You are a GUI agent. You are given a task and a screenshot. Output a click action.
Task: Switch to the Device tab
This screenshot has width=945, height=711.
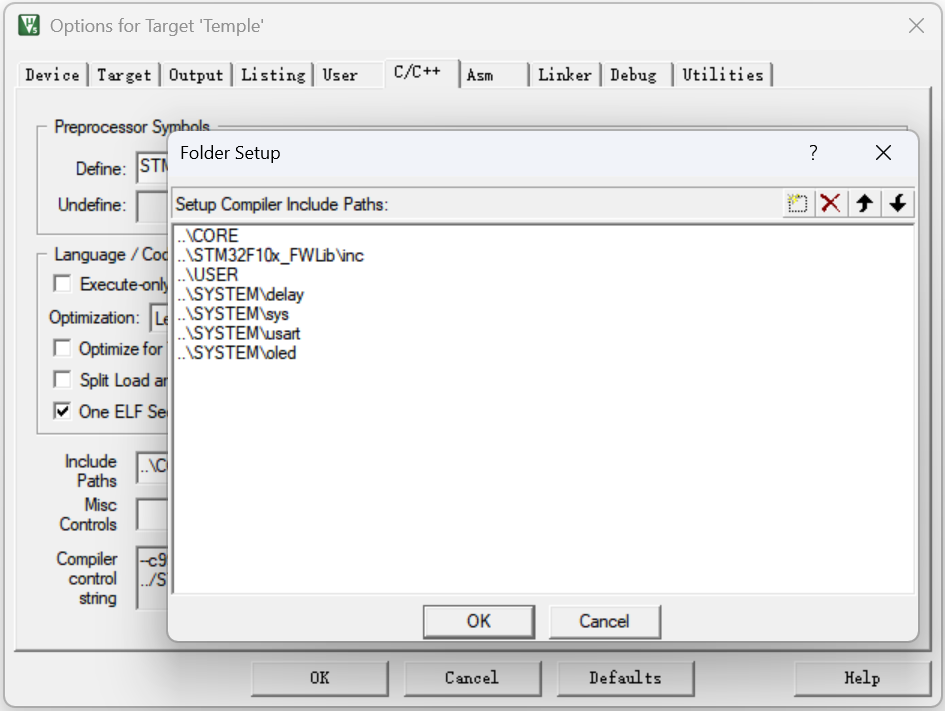pyautogui.click(x=52, y=75)
